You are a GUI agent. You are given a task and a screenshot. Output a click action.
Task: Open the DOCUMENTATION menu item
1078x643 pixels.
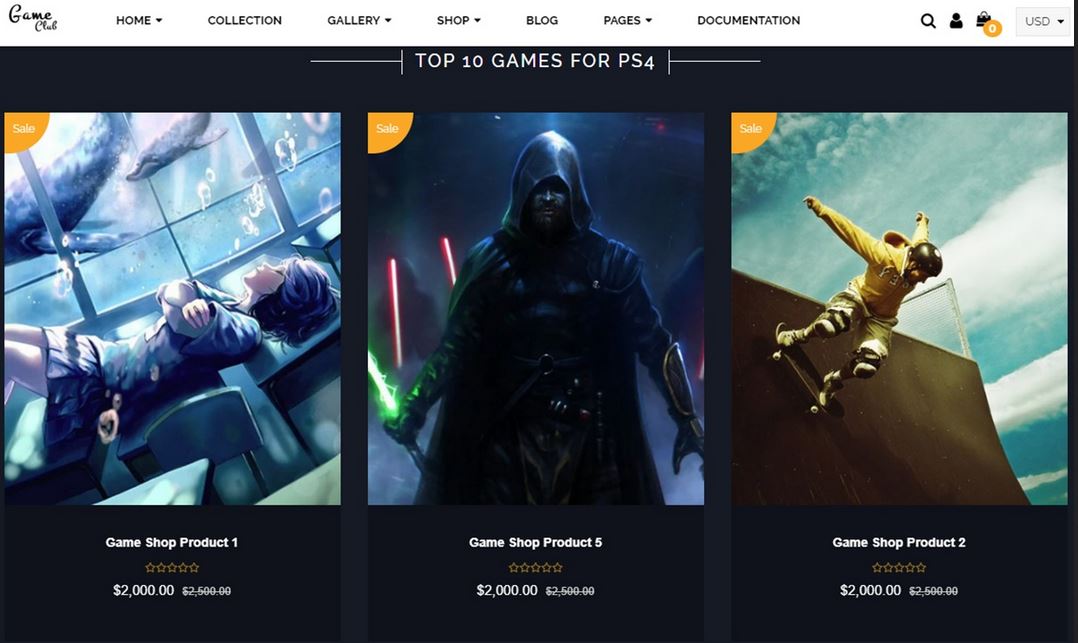point(749,21)
